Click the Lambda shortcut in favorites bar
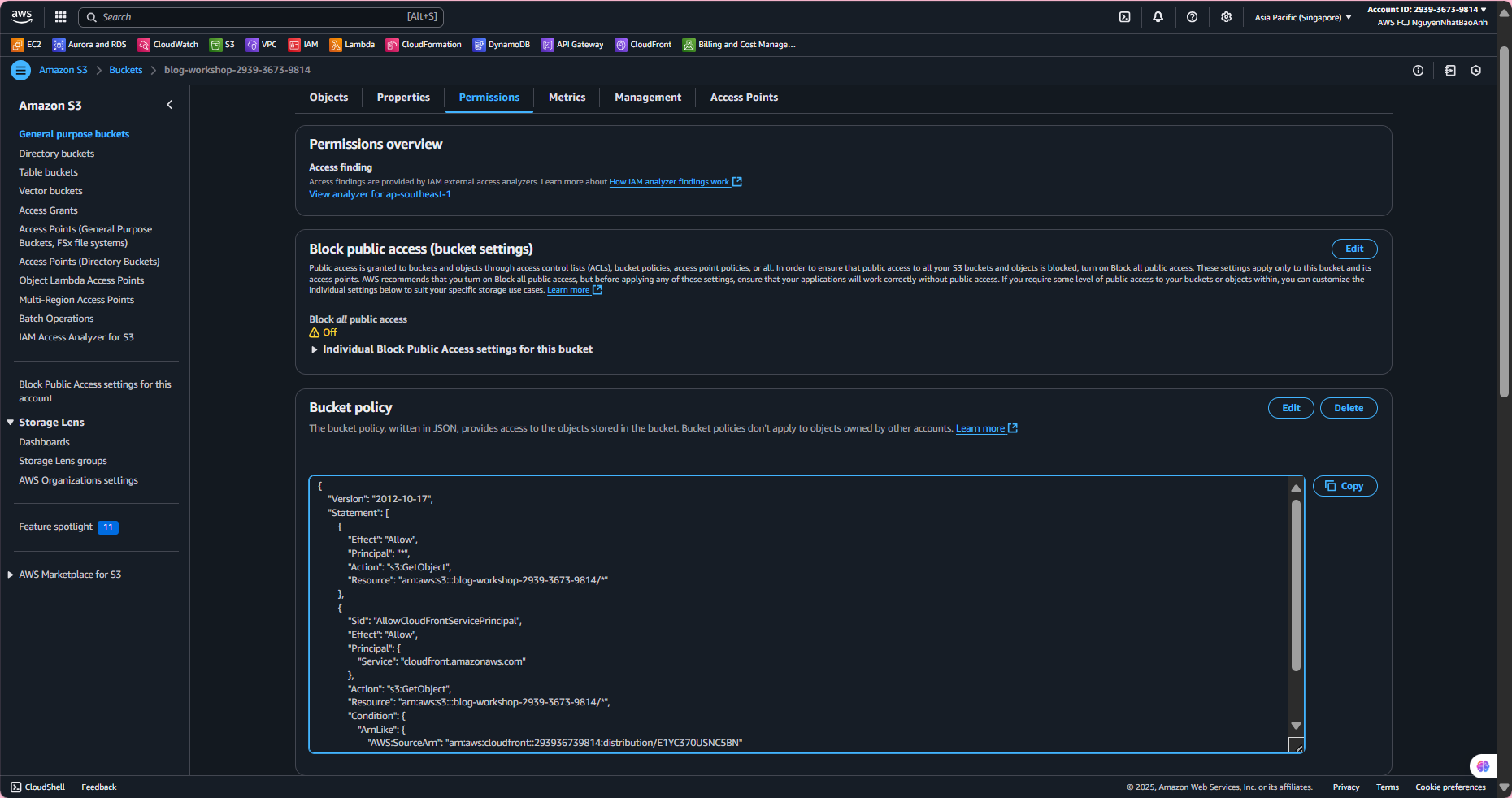1512x798 pixels. click(x=352, y=45)
